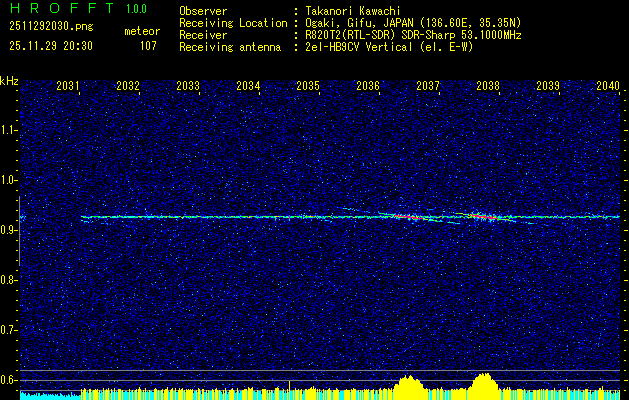This screenshot has width=629, height=400.
Task: Click the kHz axis unit label
Action: tap(9, 81)
